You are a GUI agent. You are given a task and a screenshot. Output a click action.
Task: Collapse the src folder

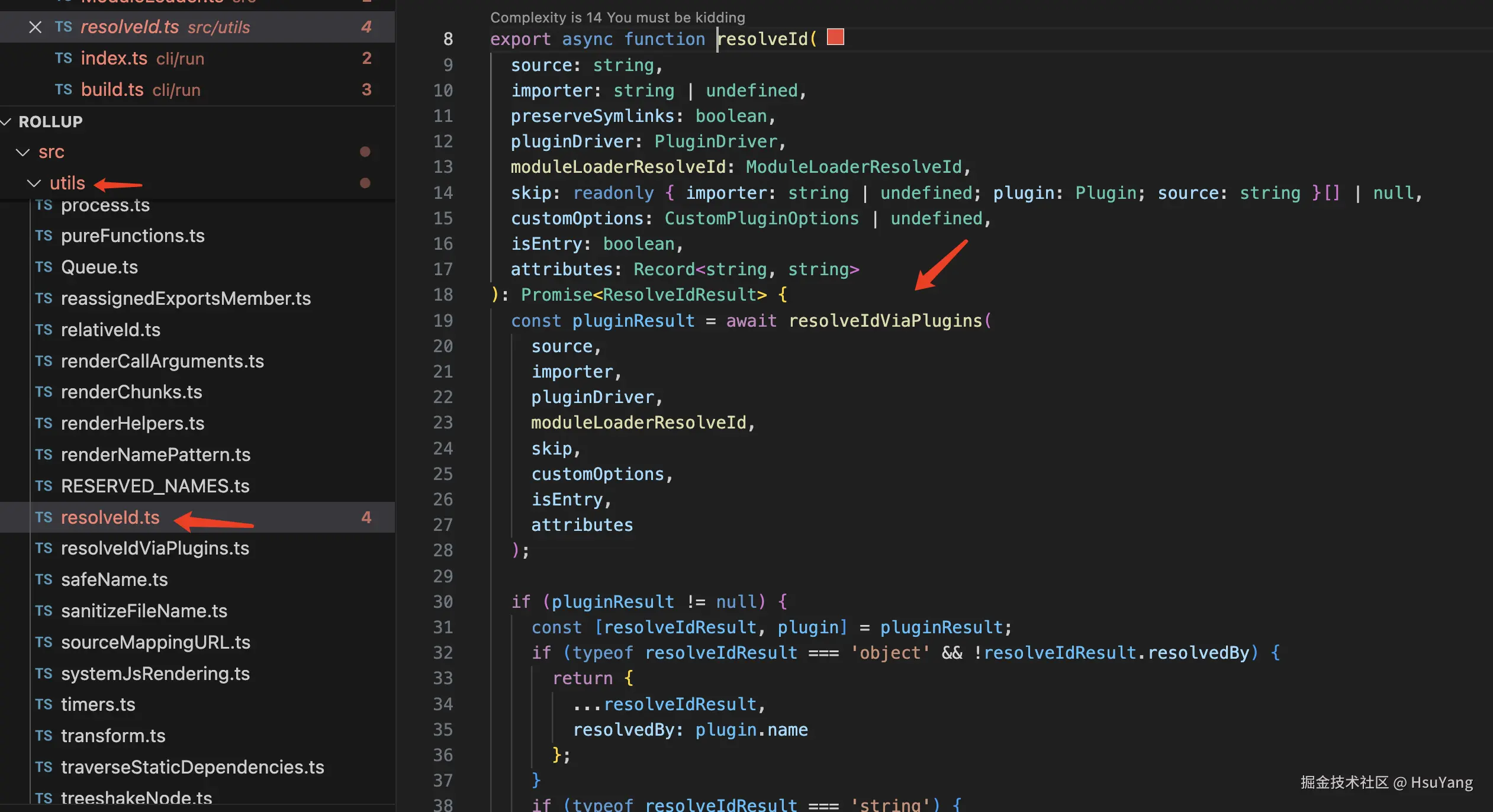point(23,152)
